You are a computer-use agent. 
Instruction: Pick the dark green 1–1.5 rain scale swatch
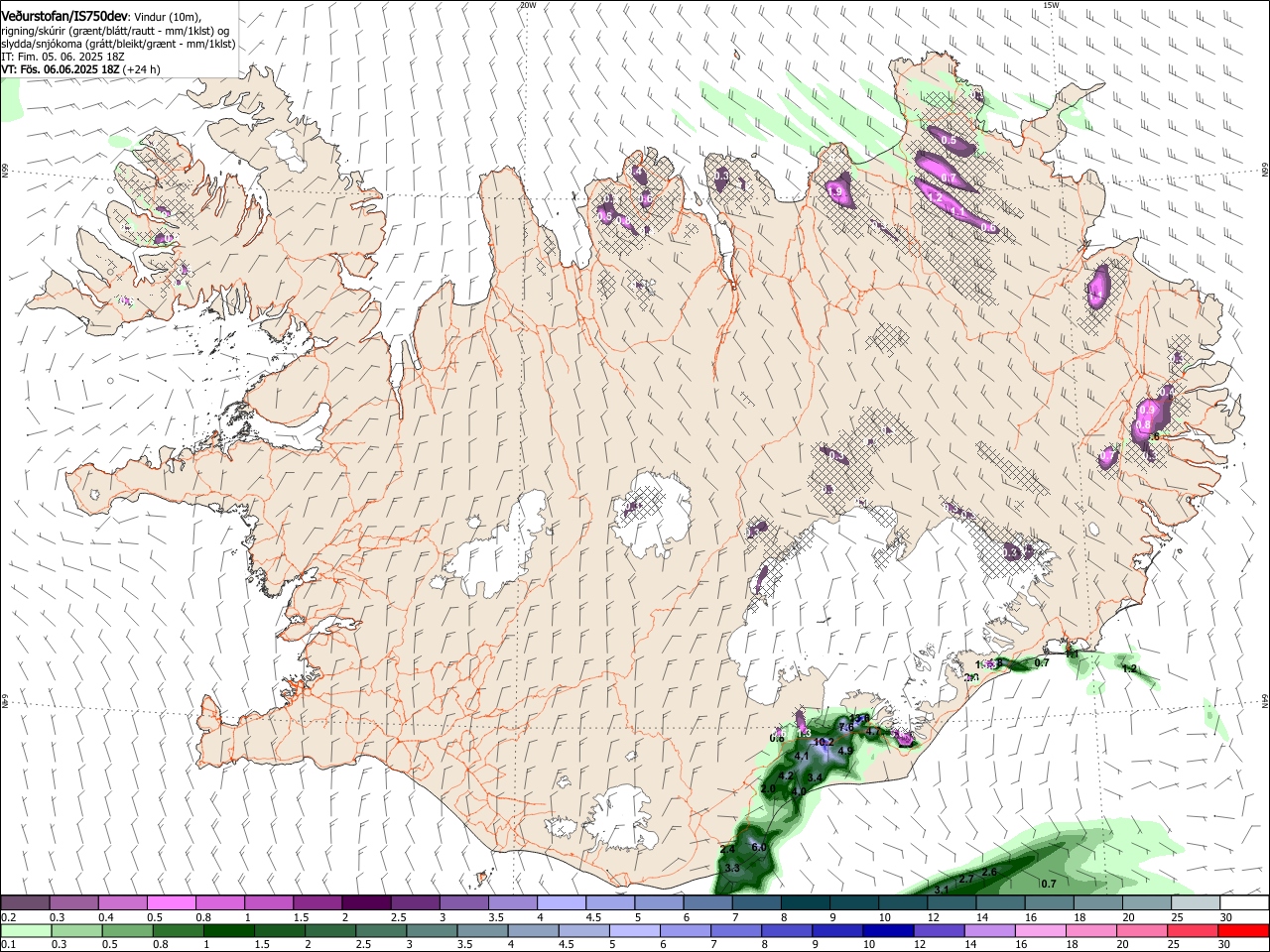[x=228, y=930]
